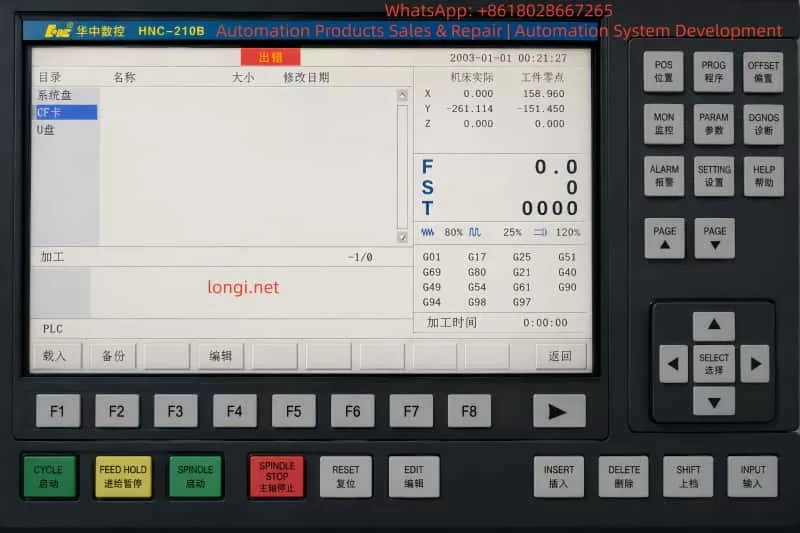Image resolution: width=800 pixels, height=533 pixels.
Task: Click the Y machine coordinate -261.114
Action: click(x=469, y=109)
